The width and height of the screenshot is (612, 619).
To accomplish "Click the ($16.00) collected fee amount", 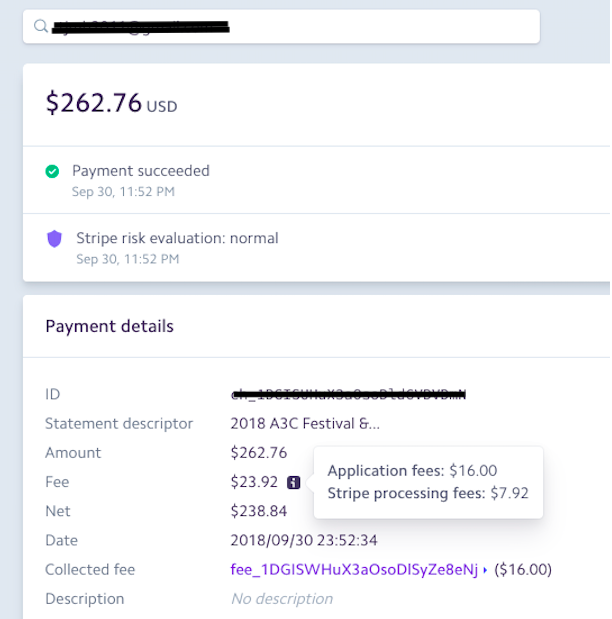I will click(523, 570).
